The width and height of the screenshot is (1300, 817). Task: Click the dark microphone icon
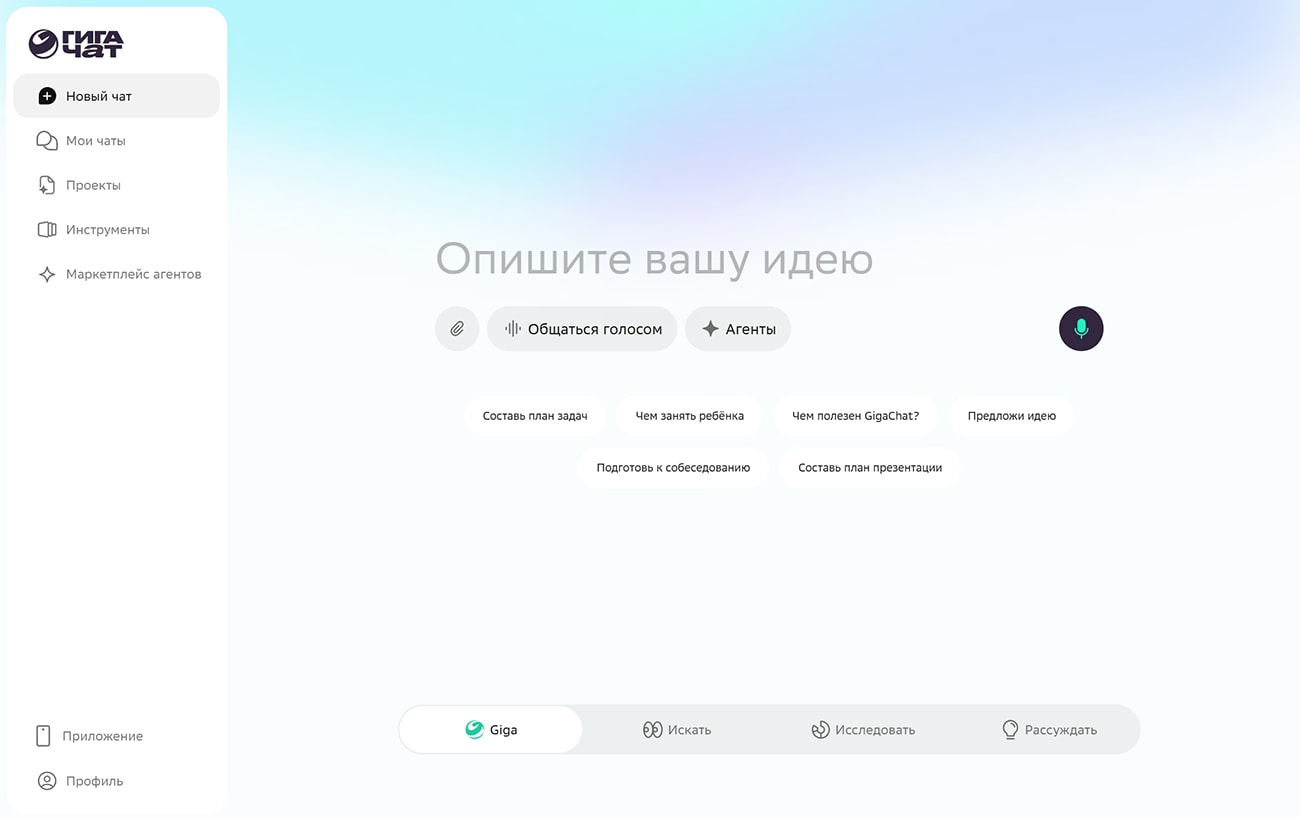coord(1081,328)
